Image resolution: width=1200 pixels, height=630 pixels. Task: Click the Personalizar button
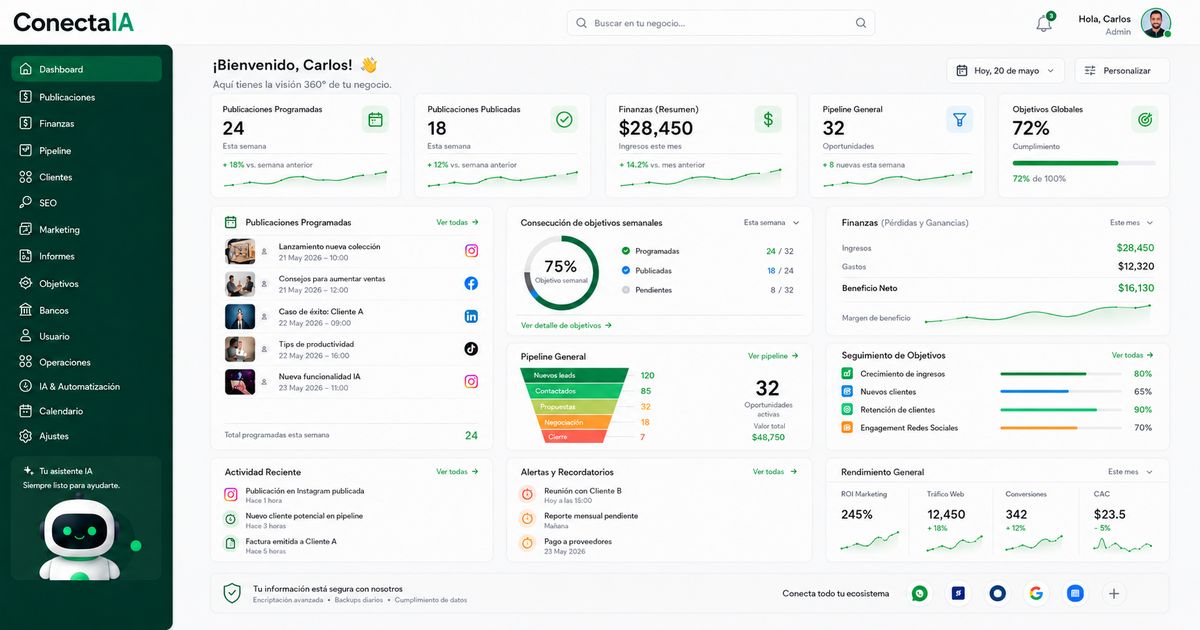1122,71
